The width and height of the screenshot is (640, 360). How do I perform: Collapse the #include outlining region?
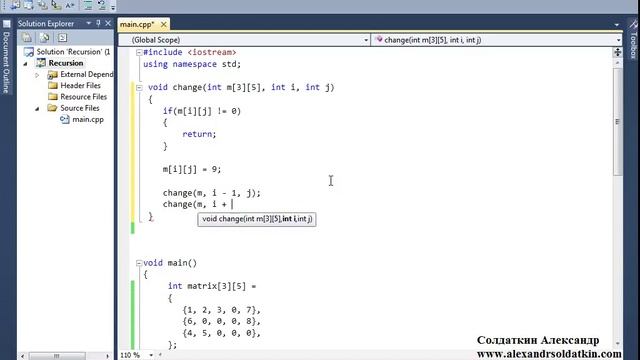pos(139,52)
